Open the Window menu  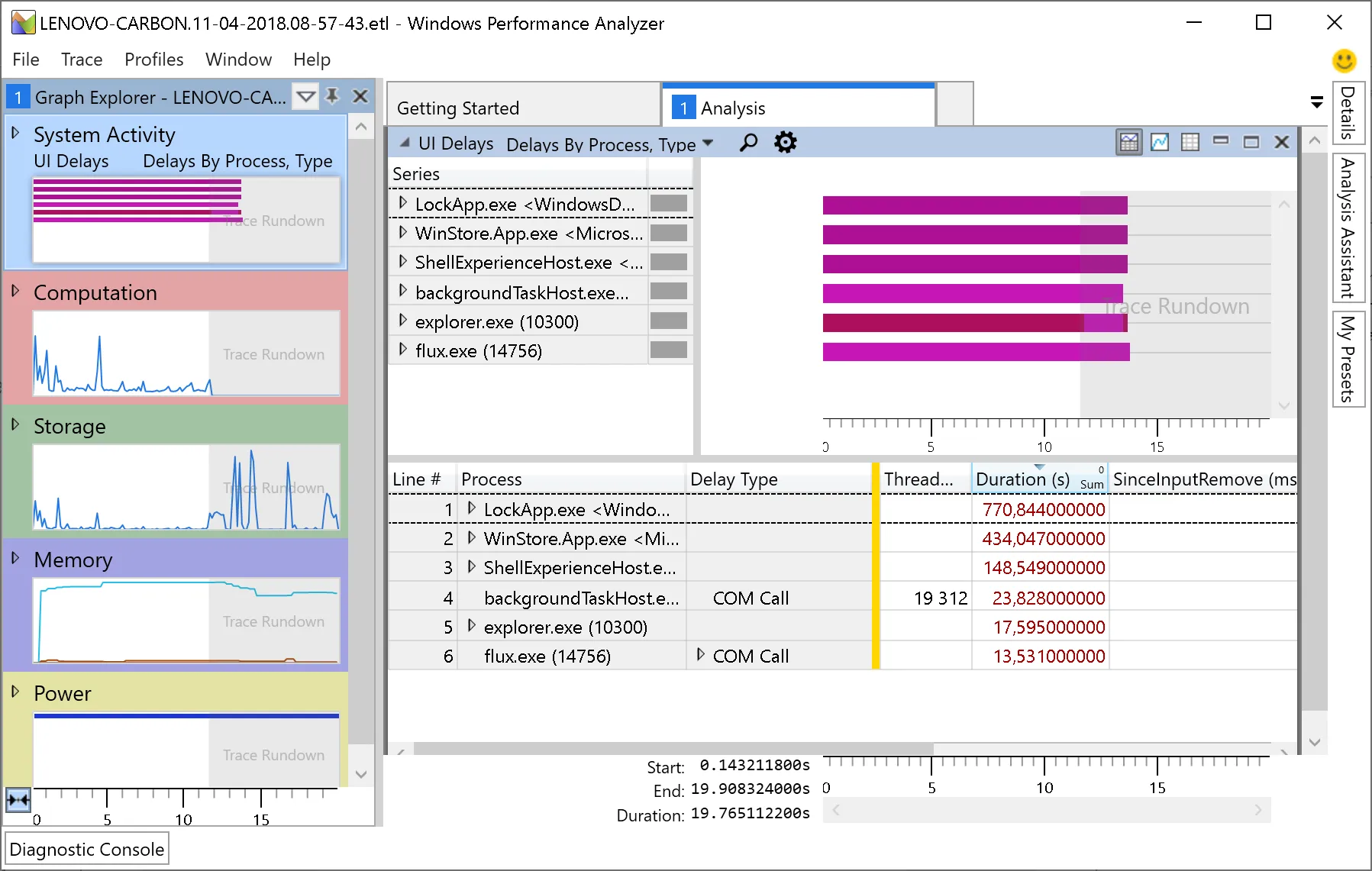pyautogui.click(x=238, y=60)
